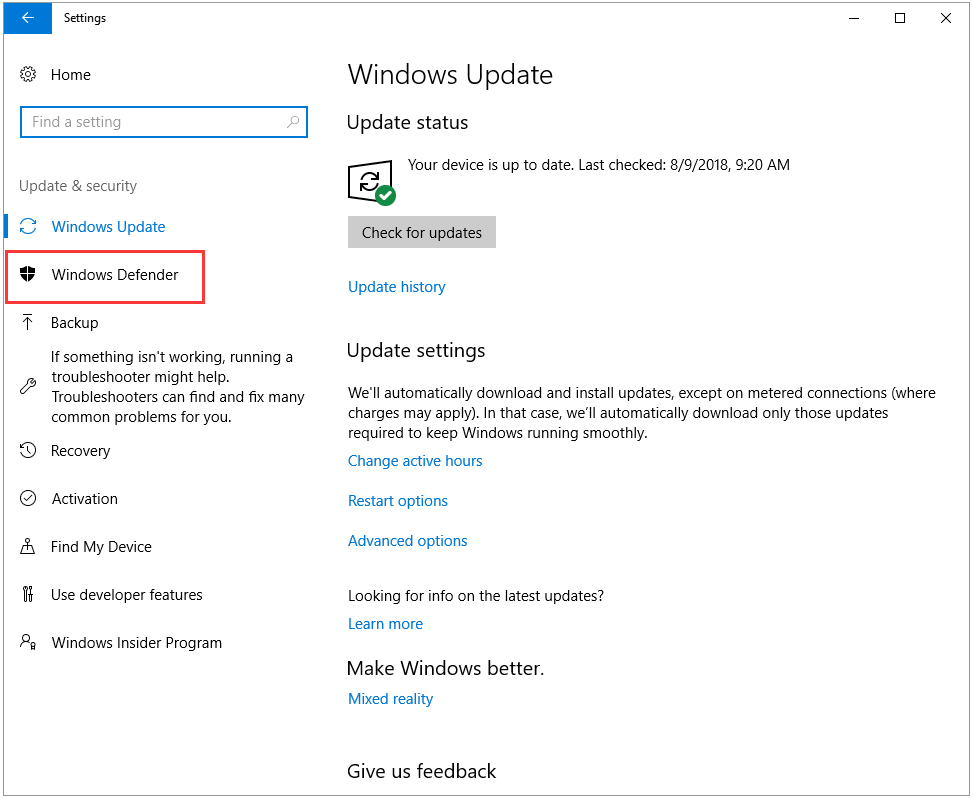
Task: Open Windows Insider Program settings
Action: [x=137, y=643]
